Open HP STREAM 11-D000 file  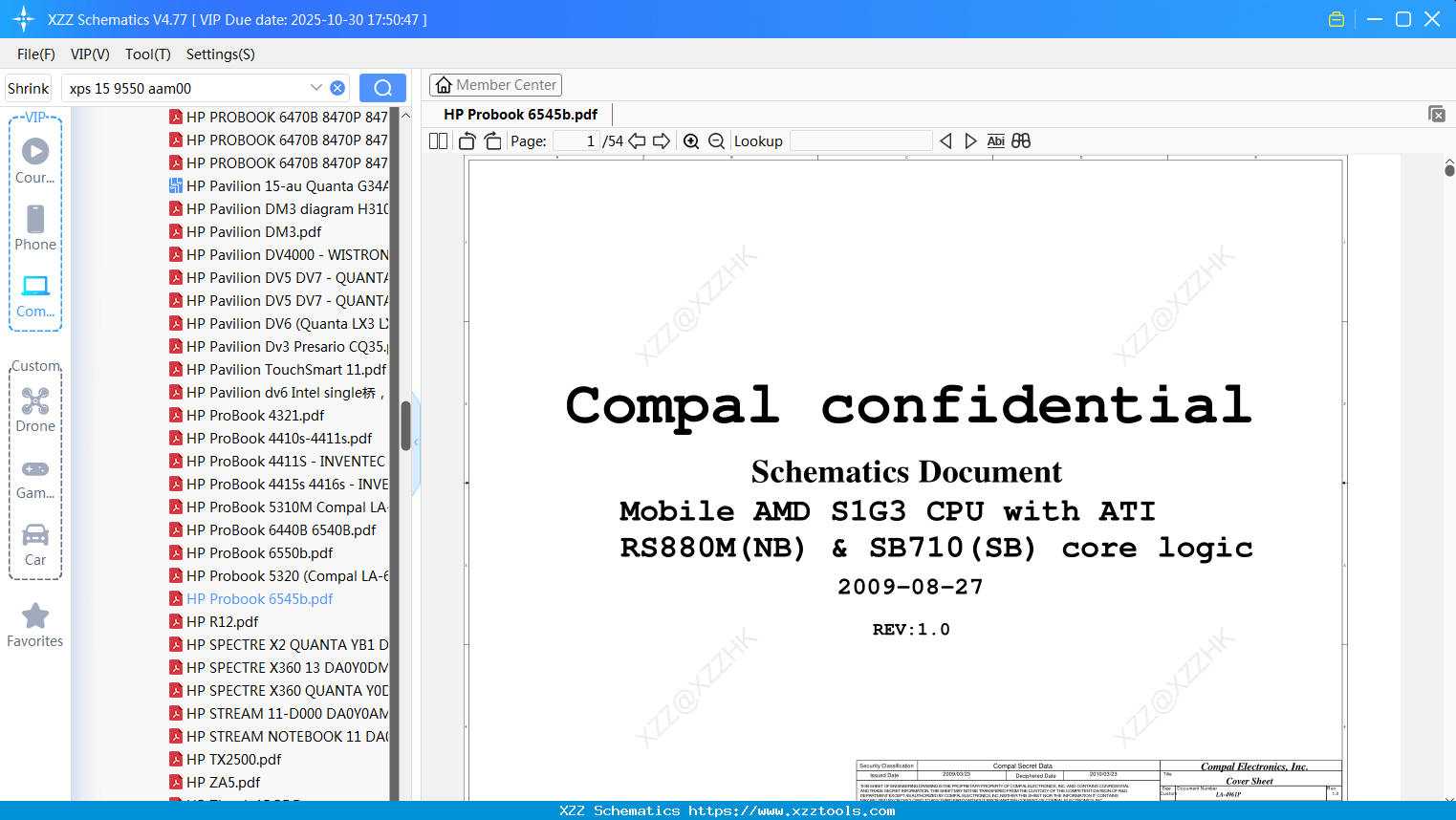[278, 713]
